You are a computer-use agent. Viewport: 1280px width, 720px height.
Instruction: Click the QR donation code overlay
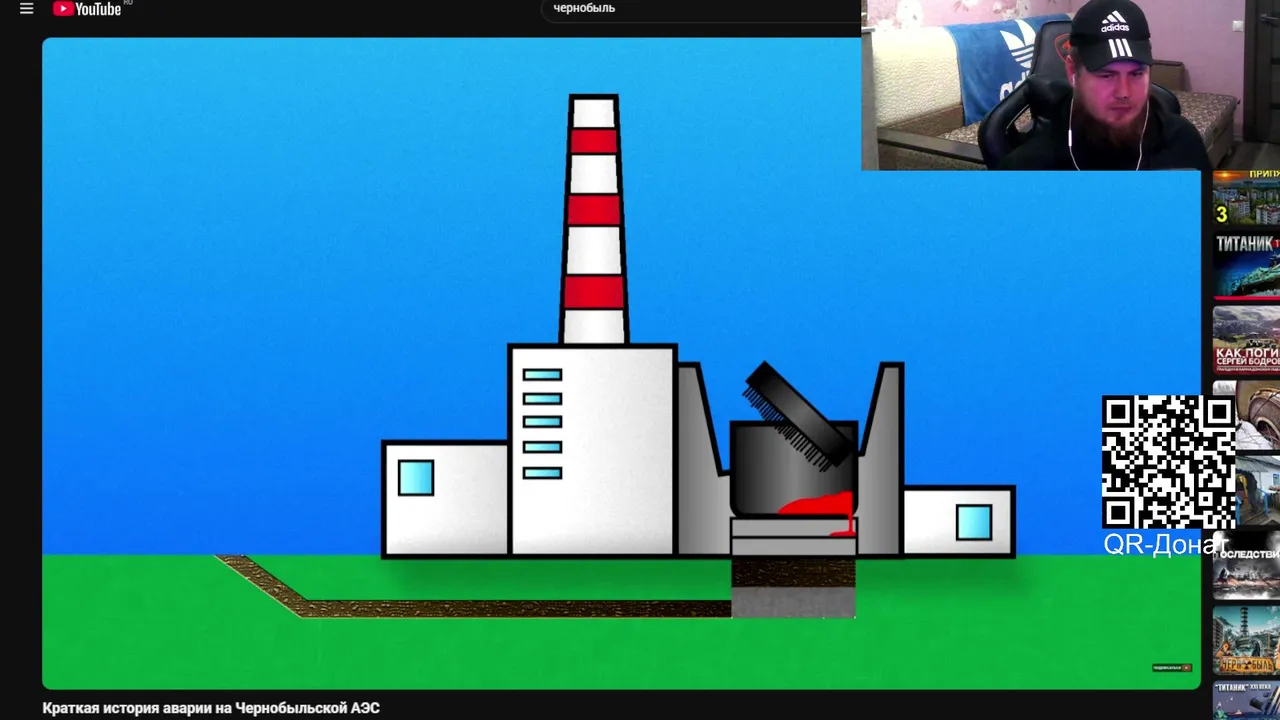pyautogui.click(x=1168, y=462)
